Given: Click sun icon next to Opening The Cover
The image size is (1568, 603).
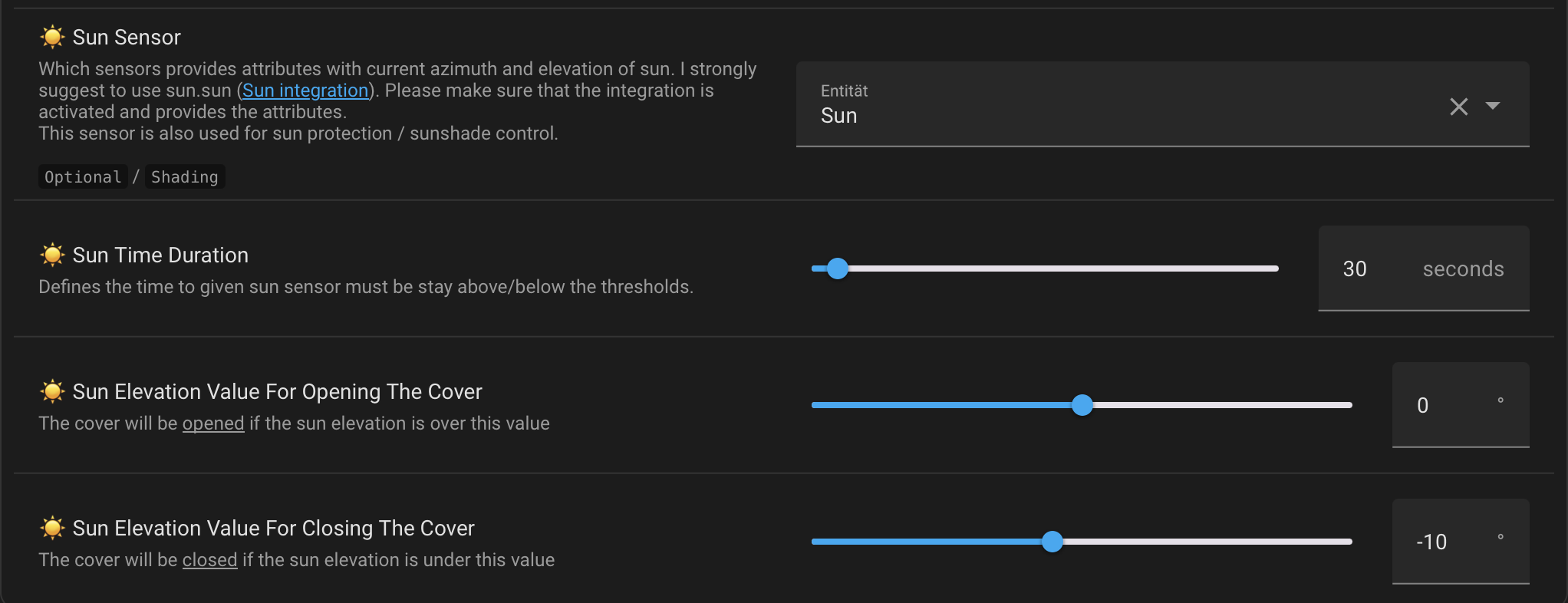Looking at the screenshot, I should coord(52,391).
